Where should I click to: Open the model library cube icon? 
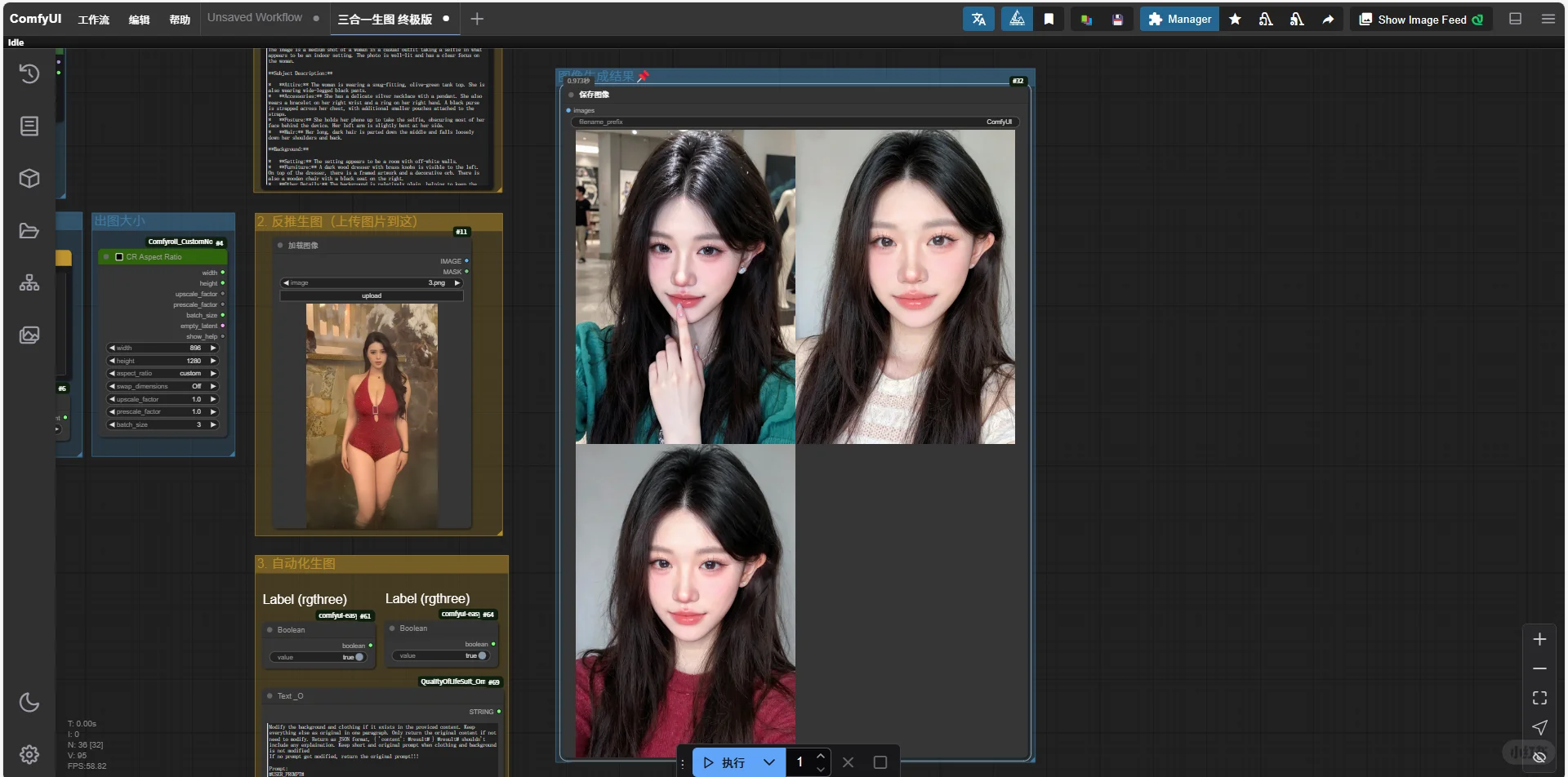point(29,178)
